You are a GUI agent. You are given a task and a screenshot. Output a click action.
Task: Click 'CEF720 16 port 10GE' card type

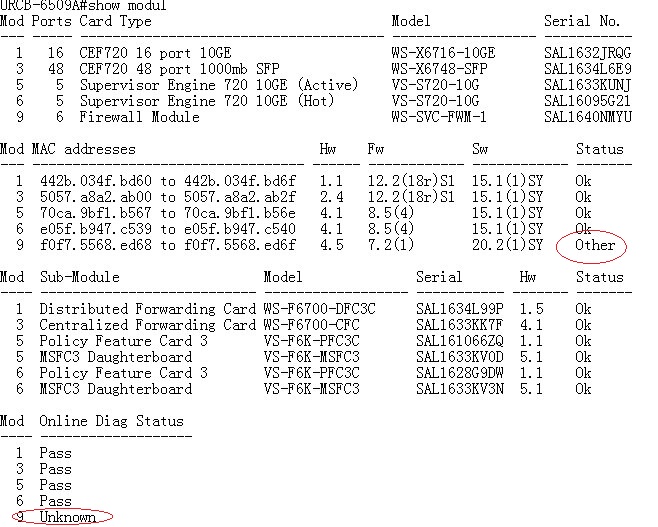click(155, 53)
